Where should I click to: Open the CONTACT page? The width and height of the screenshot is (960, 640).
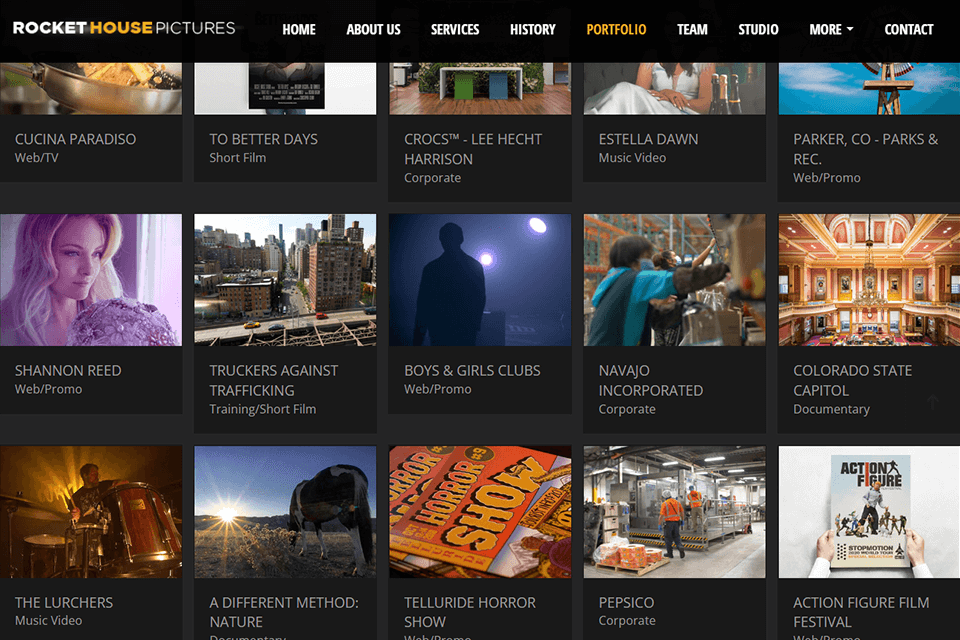point(909,29)
